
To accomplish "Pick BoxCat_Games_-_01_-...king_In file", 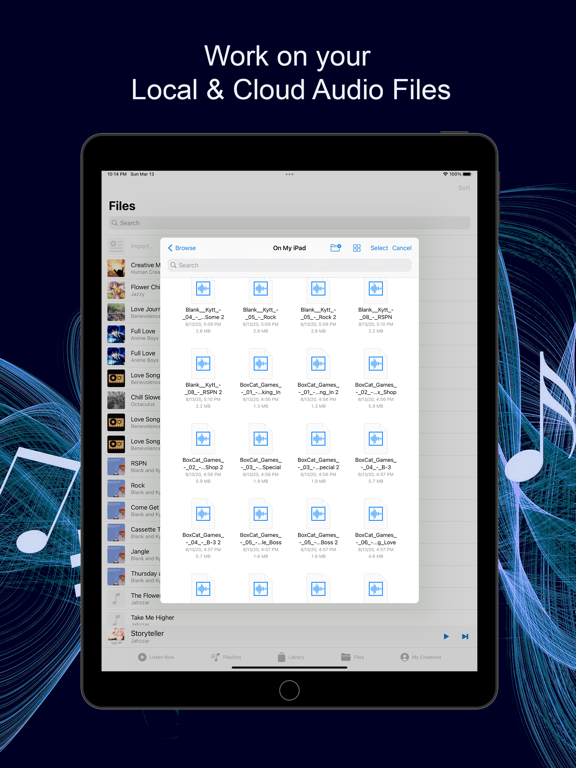I will [261, 378].
